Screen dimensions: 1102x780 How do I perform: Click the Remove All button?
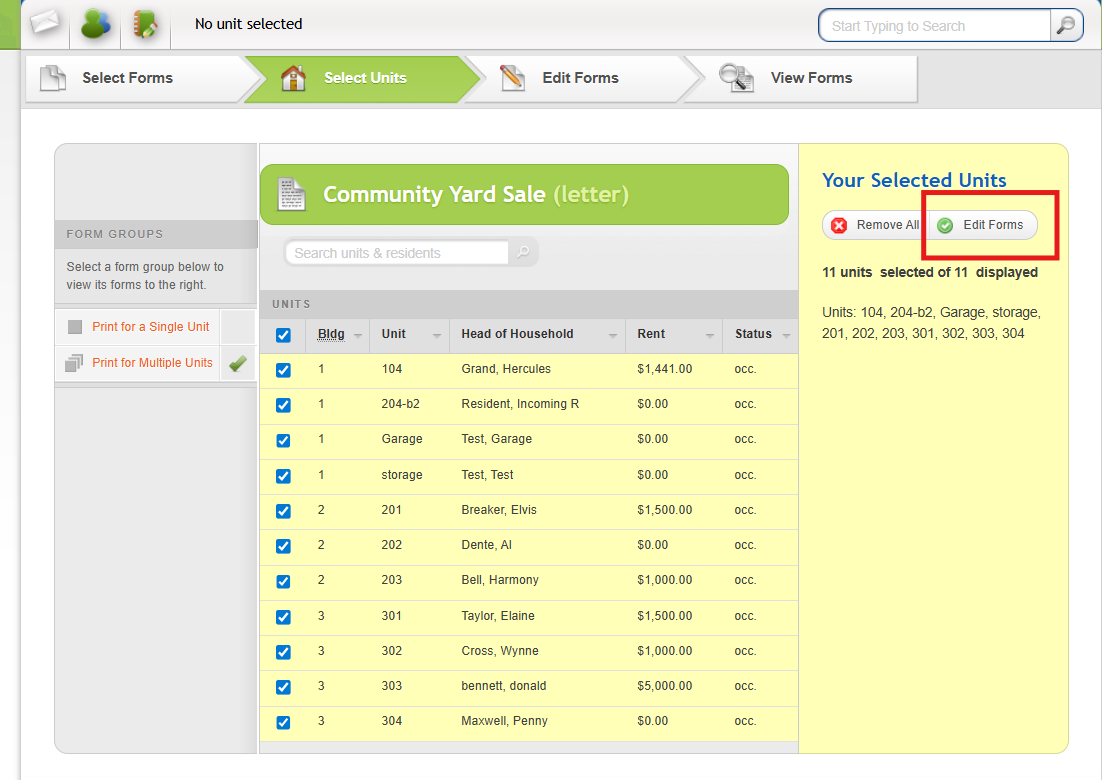pos(874,225)
